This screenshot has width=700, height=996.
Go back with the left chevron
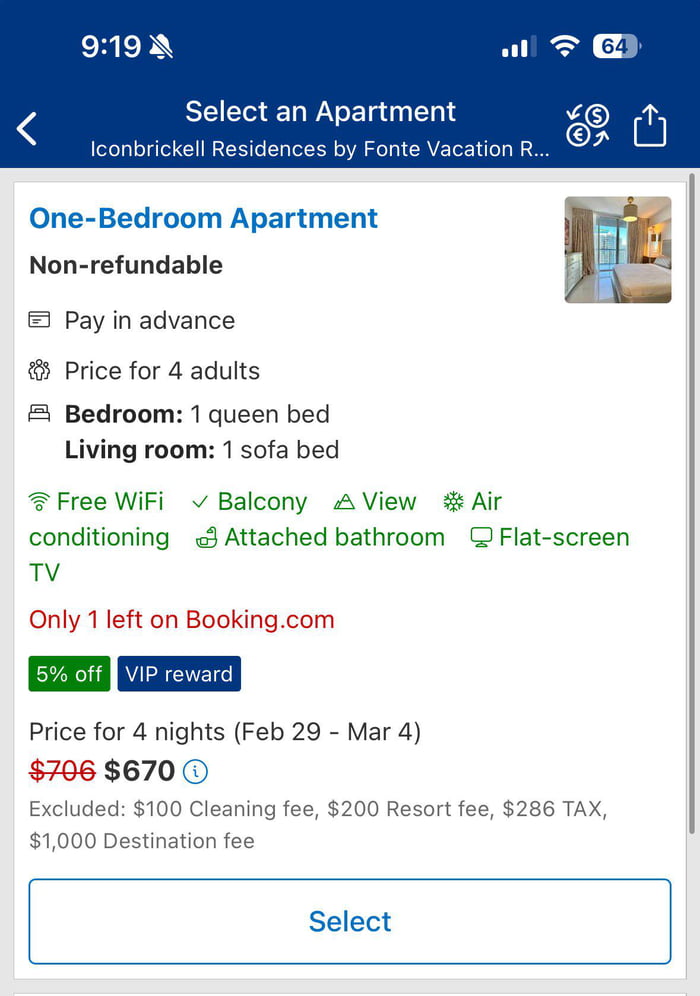27,127
